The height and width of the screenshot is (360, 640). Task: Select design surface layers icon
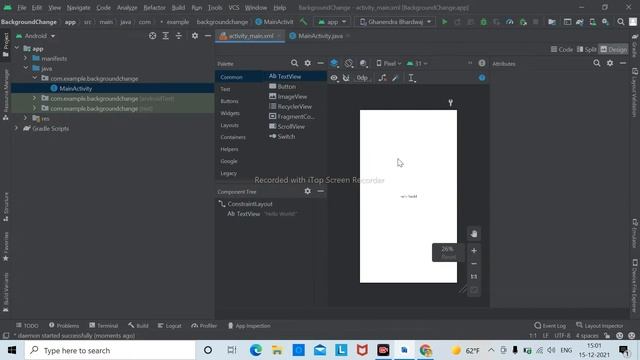pos(334,63)
